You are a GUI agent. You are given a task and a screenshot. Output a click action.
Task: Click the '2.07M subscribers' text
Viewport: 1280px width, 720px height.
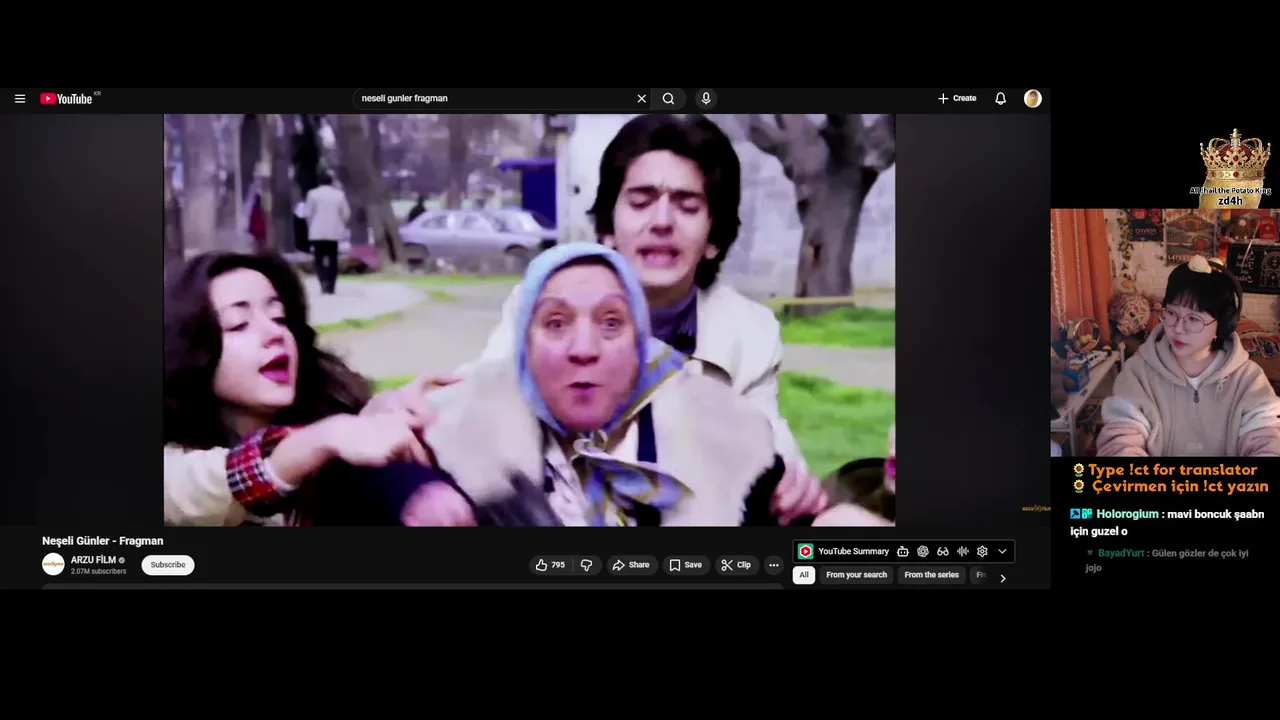pos(98,572)
